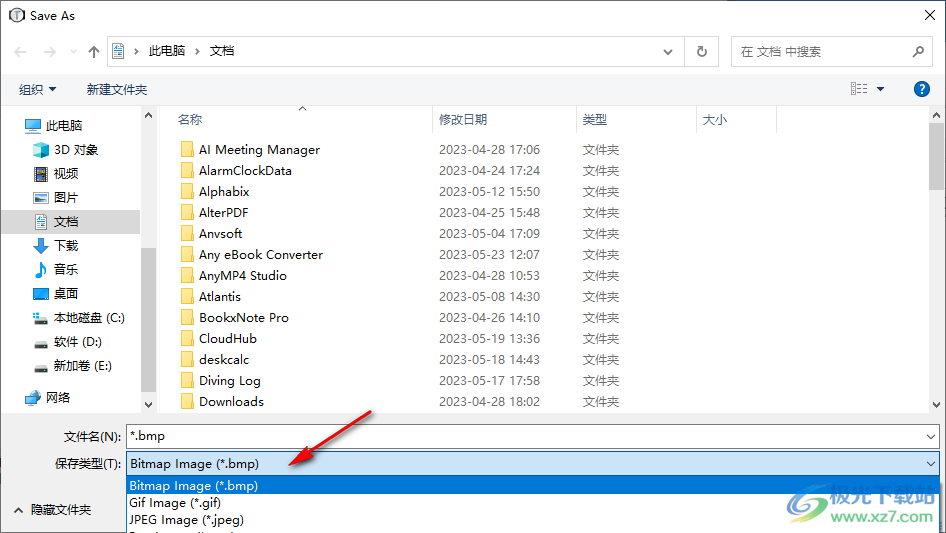Open chevron after 此电脑 breadcrumb
Image resolution: width=946 pixels, height=533 pixels.
(197, 51)
